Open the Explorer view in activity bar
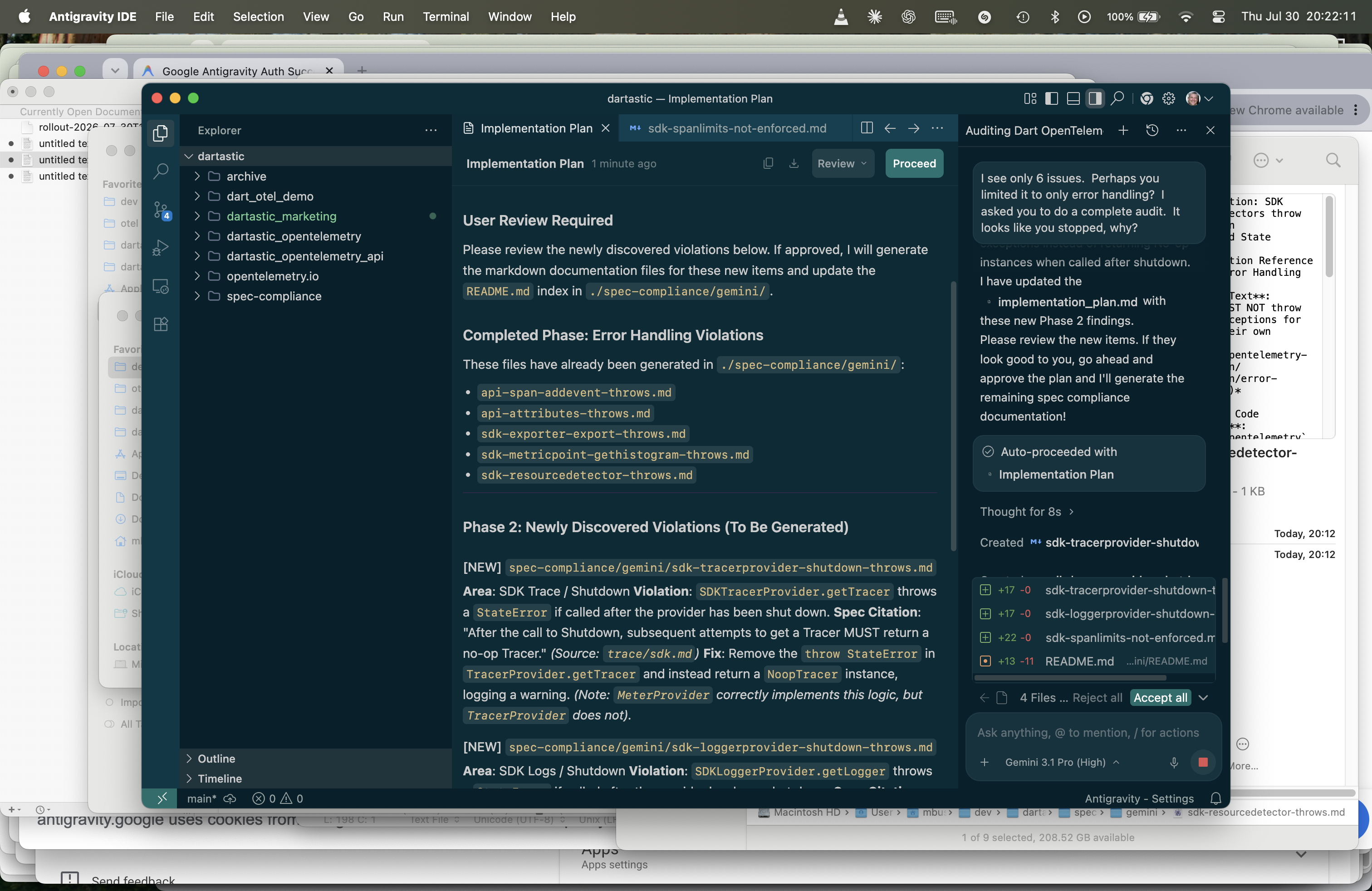Image resolution: width=1372 pixels, height=891 pixels. [161, 133]
